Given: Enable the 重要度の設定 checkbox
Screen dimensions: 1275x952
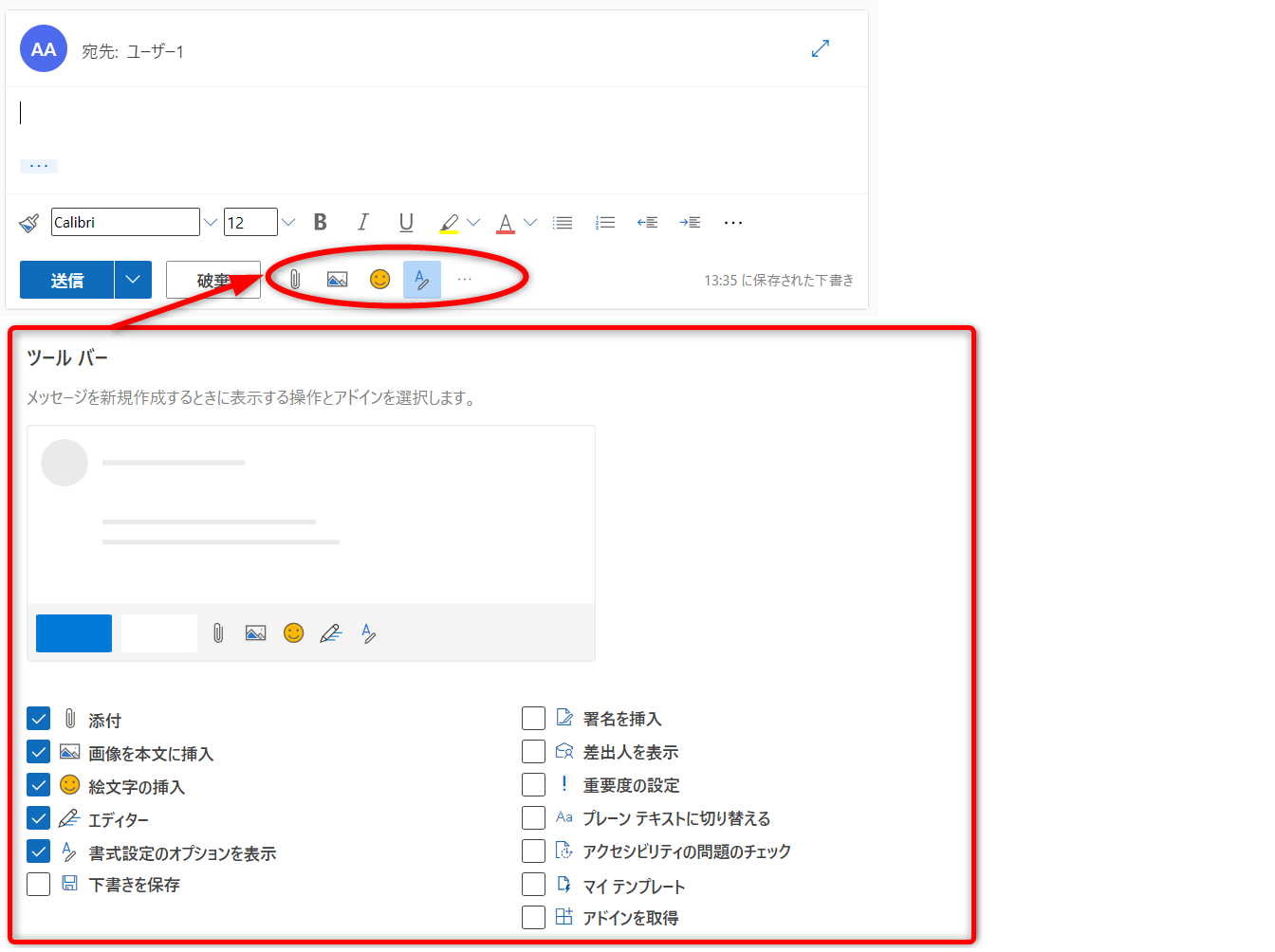Looking at the screenshot, I should [533, 785].
